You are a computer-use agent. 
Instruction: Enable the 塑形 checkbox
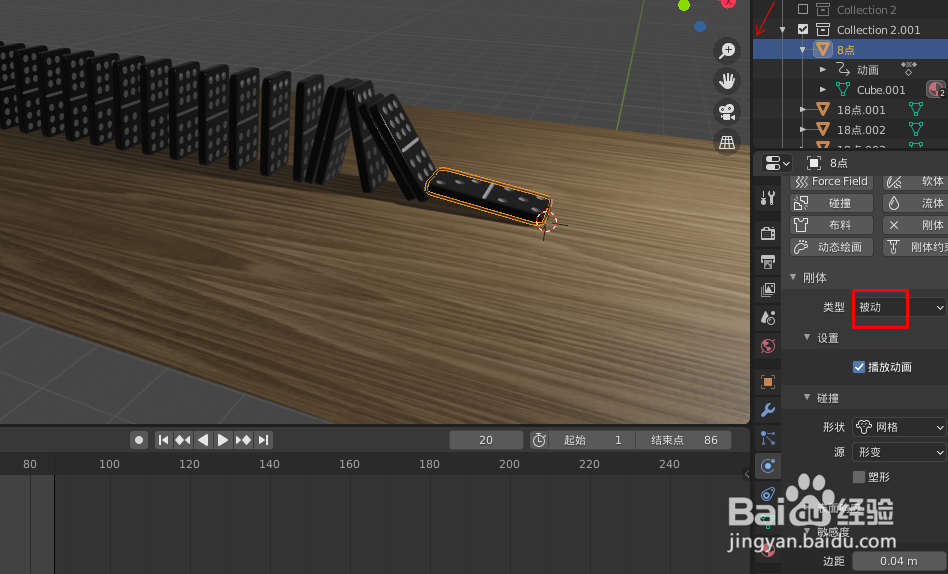859,477
